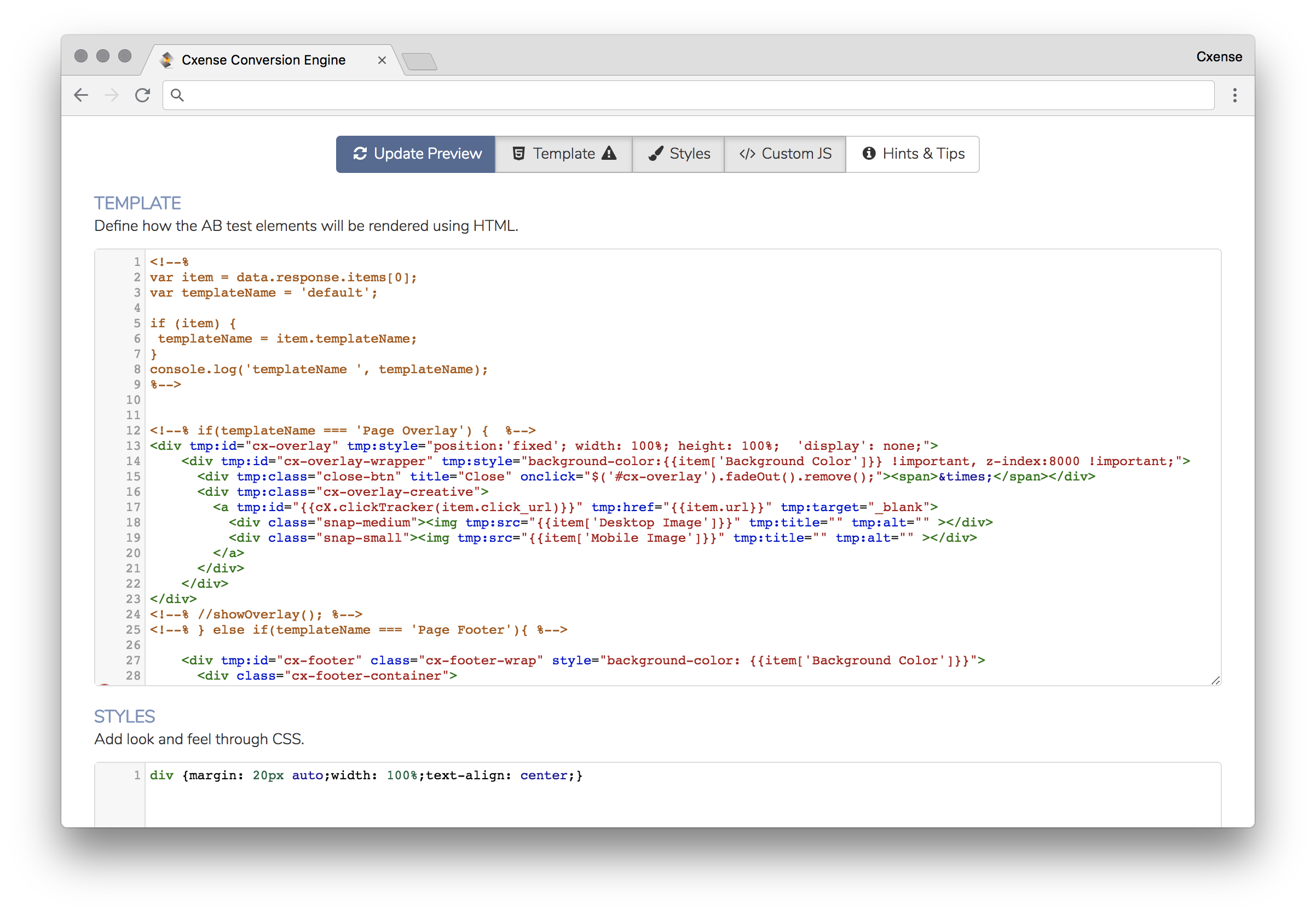
Task: Close the Cxense Conversion Engine tab
Action: tap(382, 60)
